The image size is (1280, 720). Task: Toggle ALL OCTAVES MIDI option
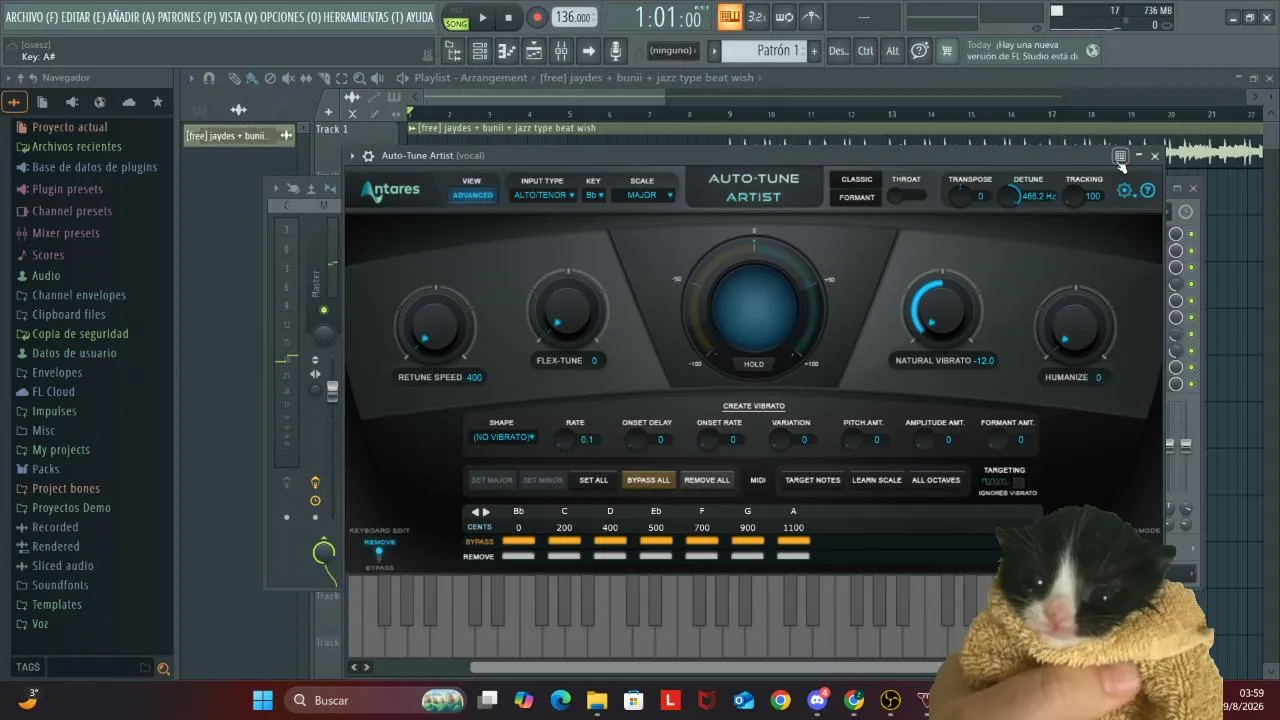pos(936,480)
